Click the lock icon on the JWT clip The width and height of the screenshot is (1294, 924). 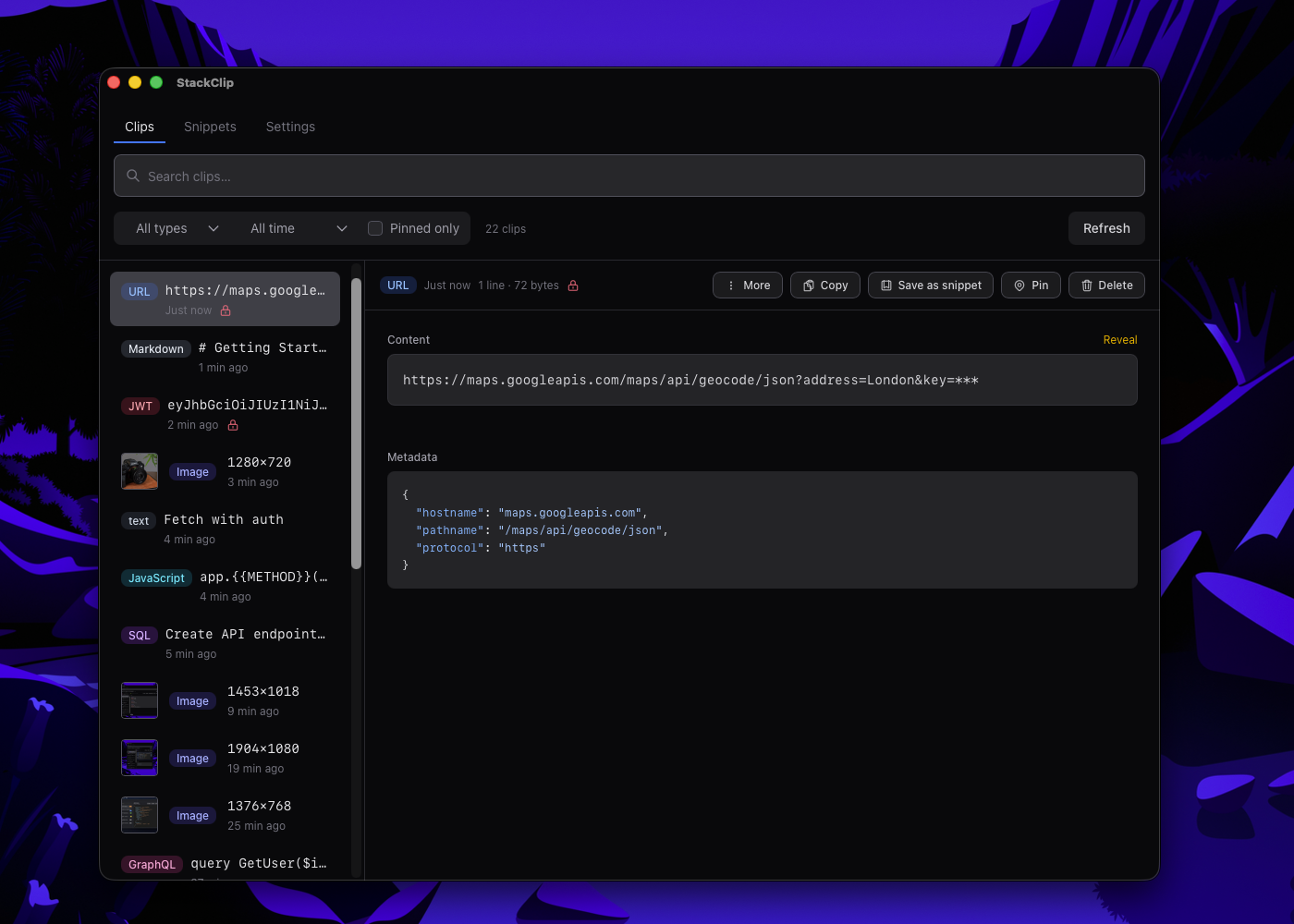tap(232, 424)
